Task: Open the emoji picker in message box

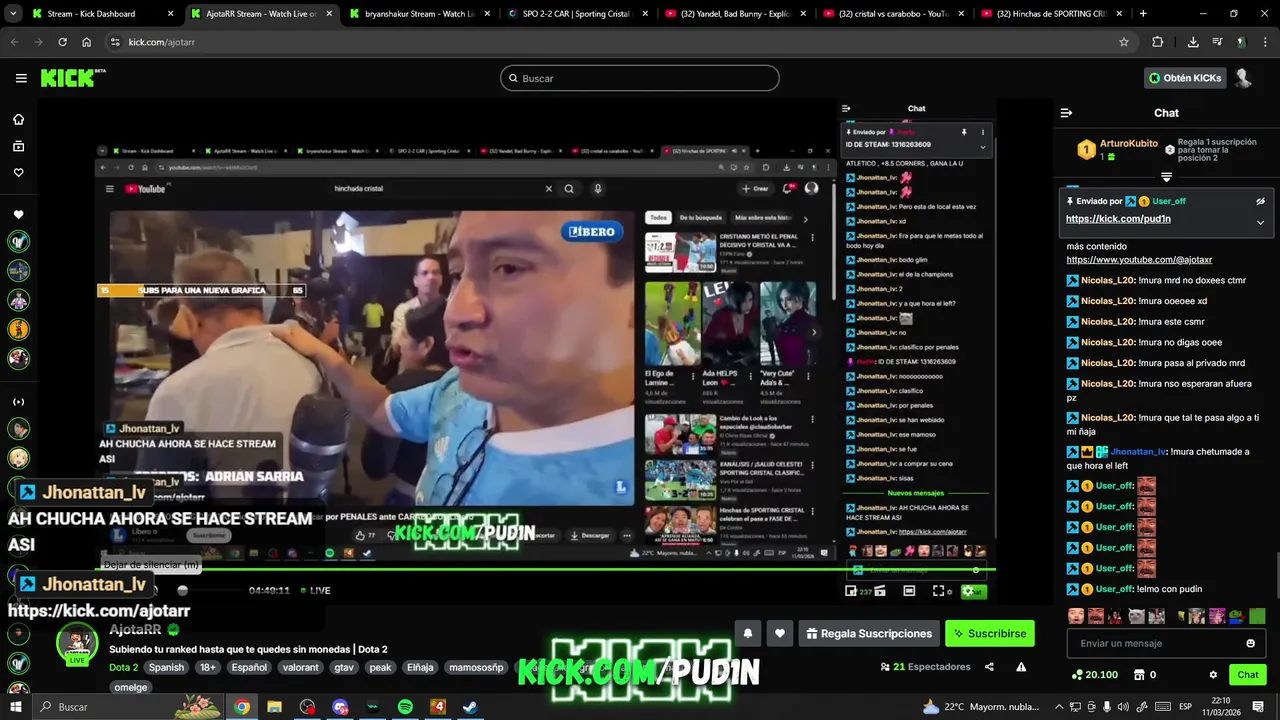Action: point(1250,643)
